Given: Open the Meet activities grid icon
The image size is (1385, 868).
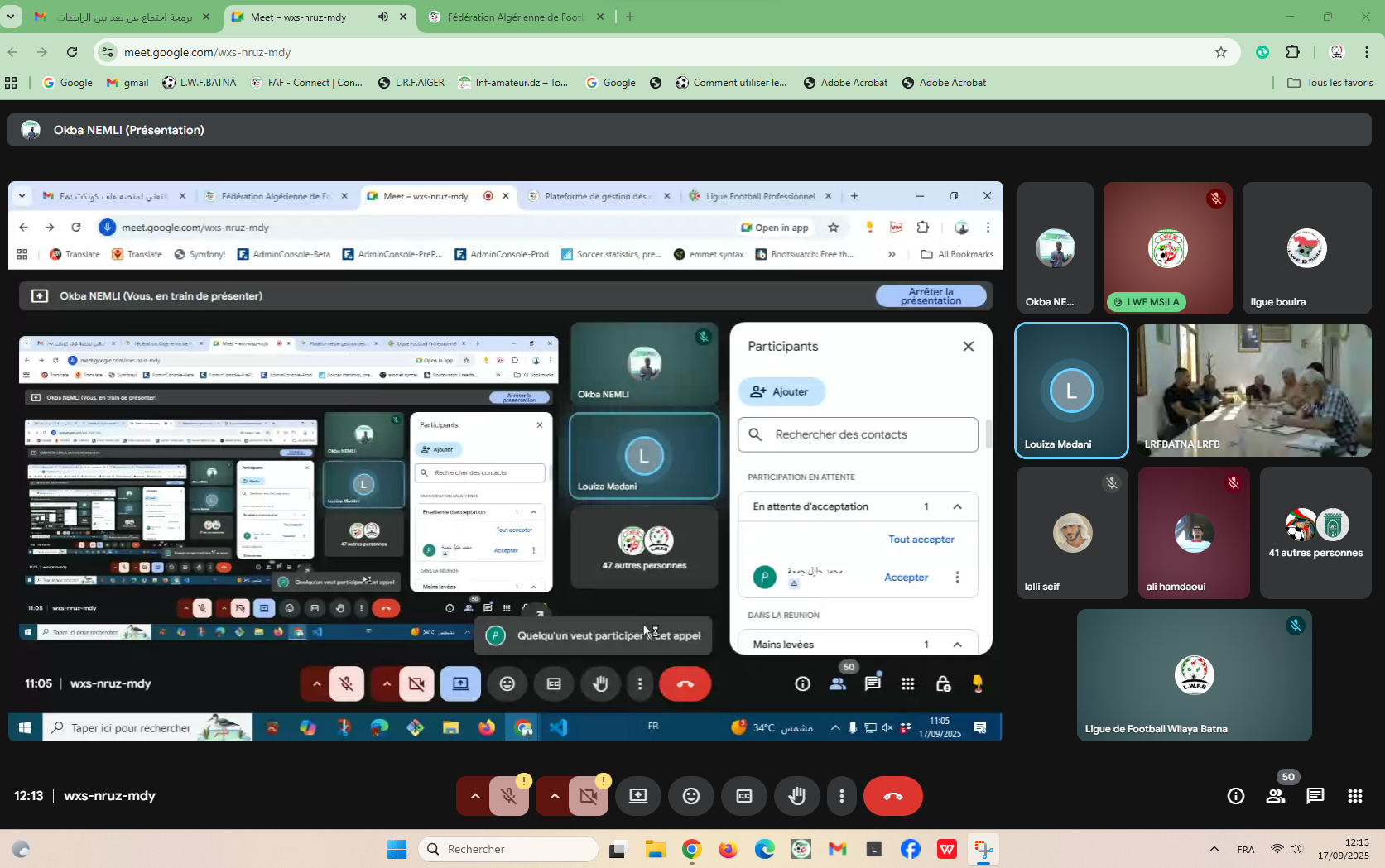Looking at the screenshot, I should click(1354, 796).
